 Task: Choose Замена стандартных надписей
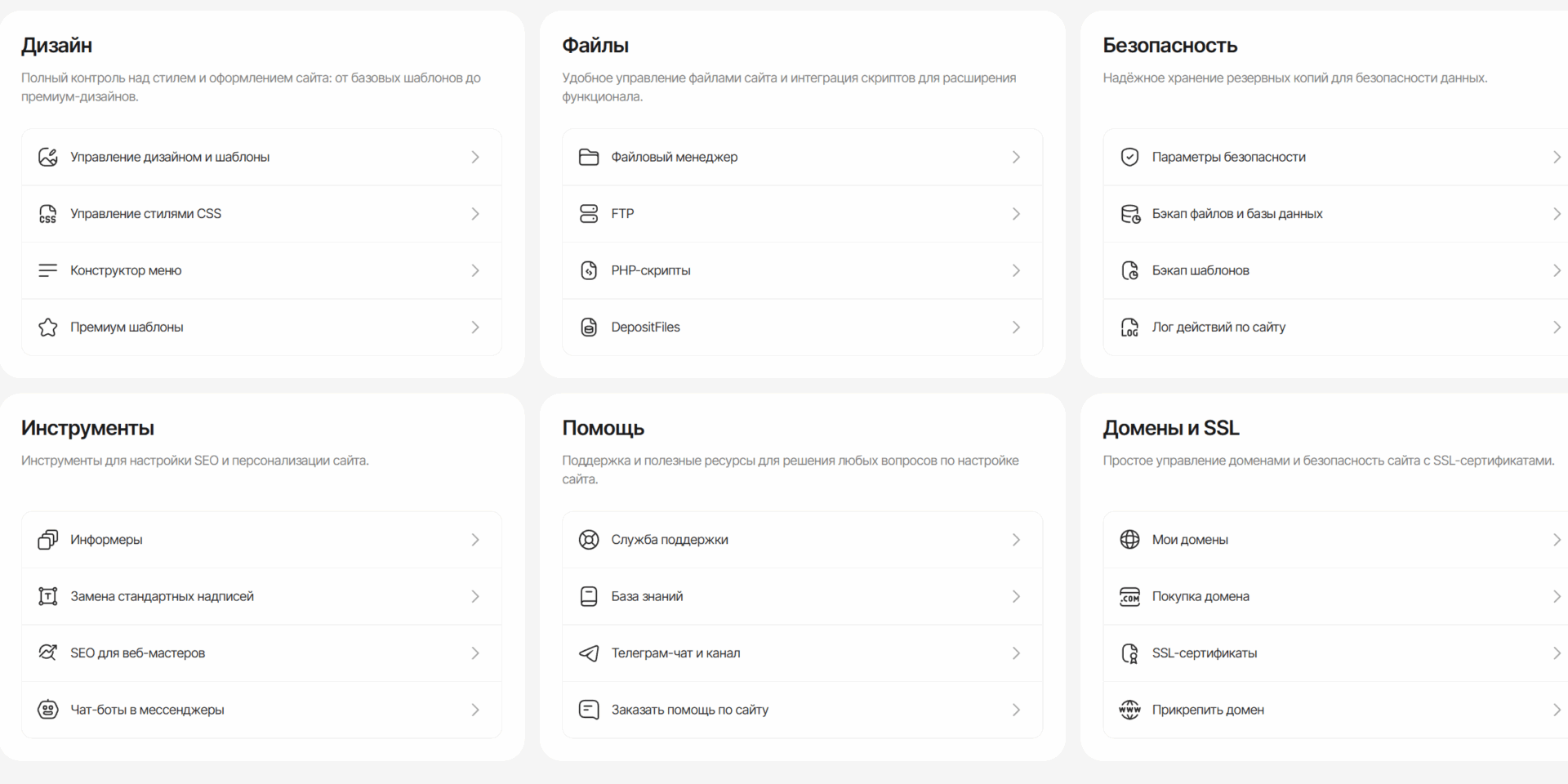click(x=162, y=597)
